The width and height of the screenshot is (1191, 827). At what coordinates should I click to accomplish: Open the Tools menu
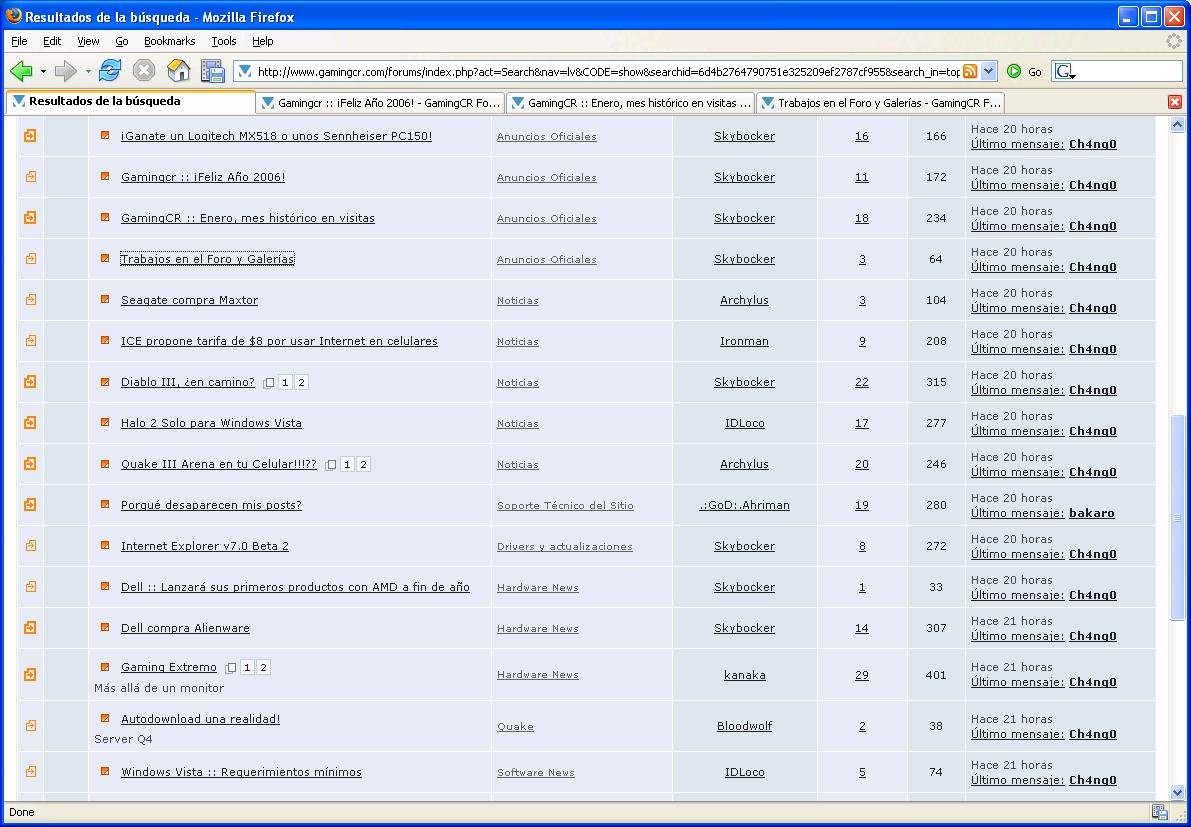tap(223, 41)
